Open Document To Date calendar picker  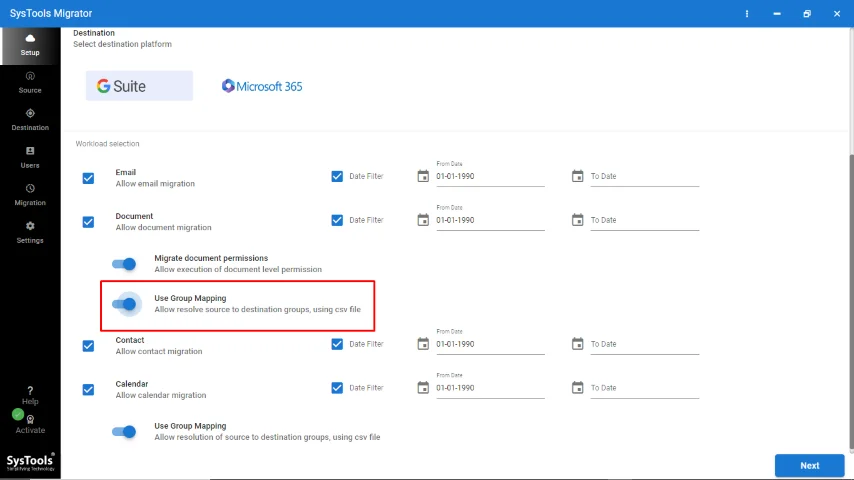coord(577,220)
